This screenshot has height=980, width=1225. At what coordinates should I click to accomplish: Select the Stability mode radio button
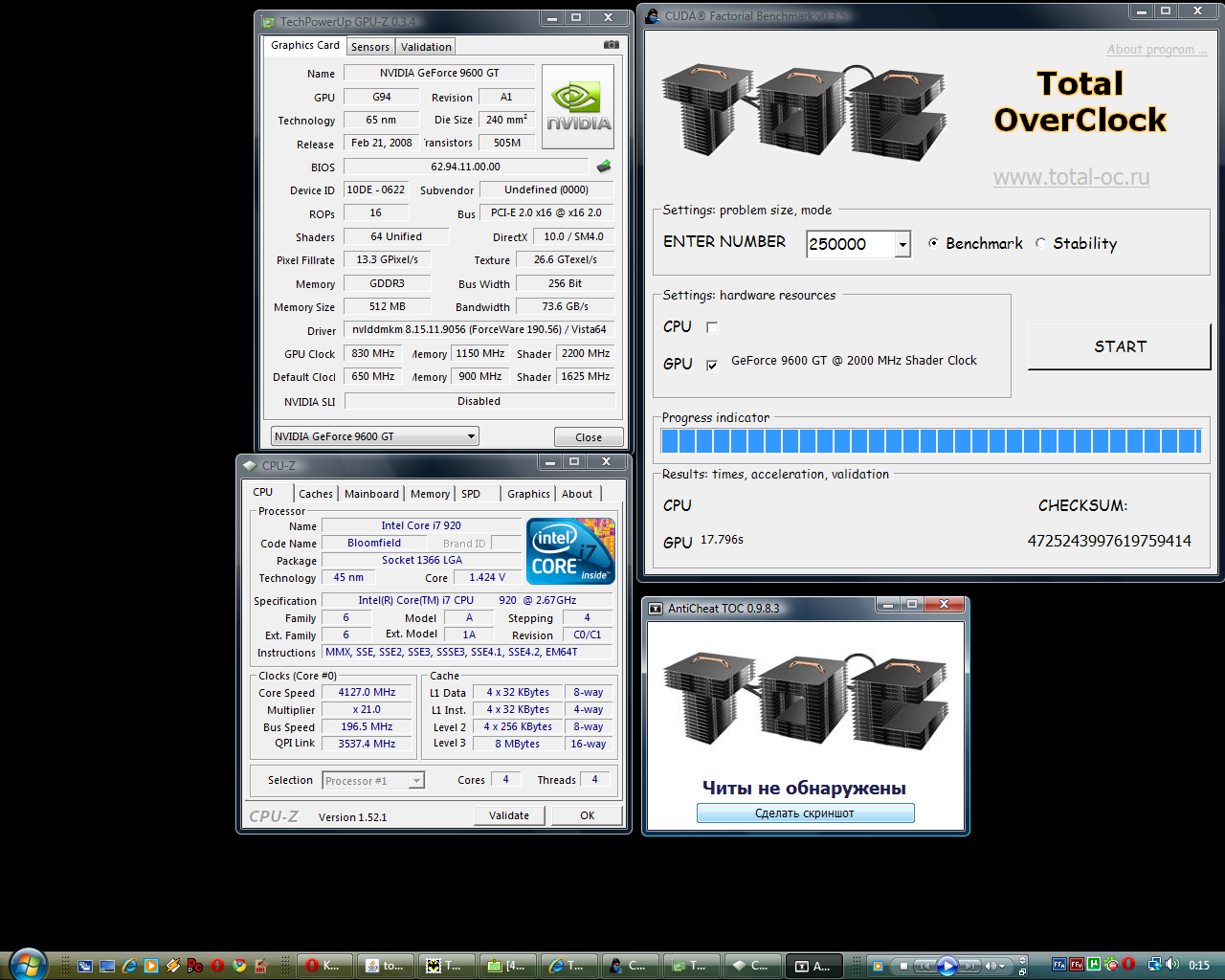(x=1040, y=243)
